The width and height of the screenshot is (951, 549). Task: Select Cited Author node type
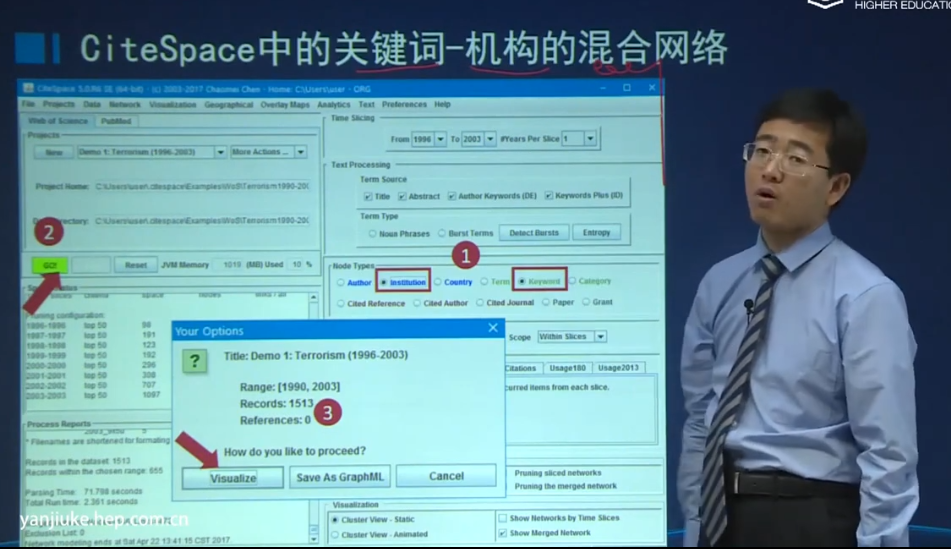417,303
